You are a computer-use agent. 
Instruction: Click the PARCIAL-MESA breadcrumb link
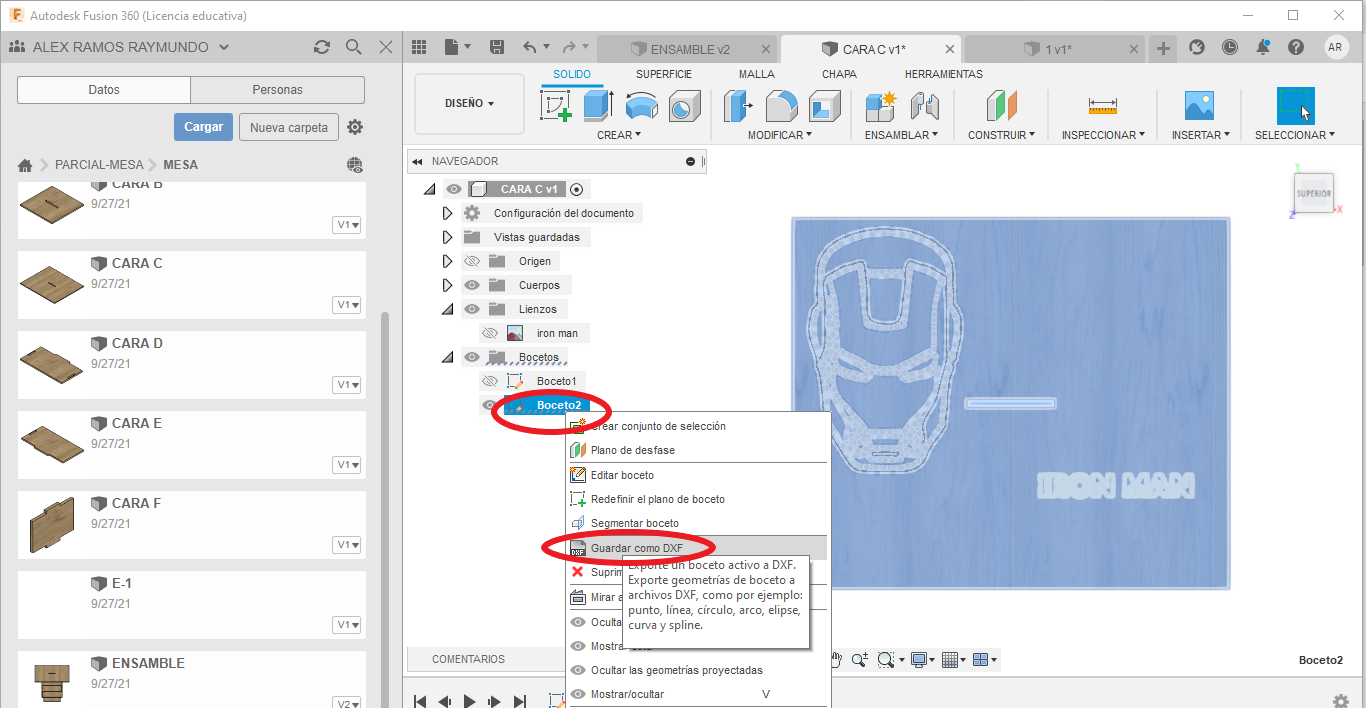coord(99,165)
